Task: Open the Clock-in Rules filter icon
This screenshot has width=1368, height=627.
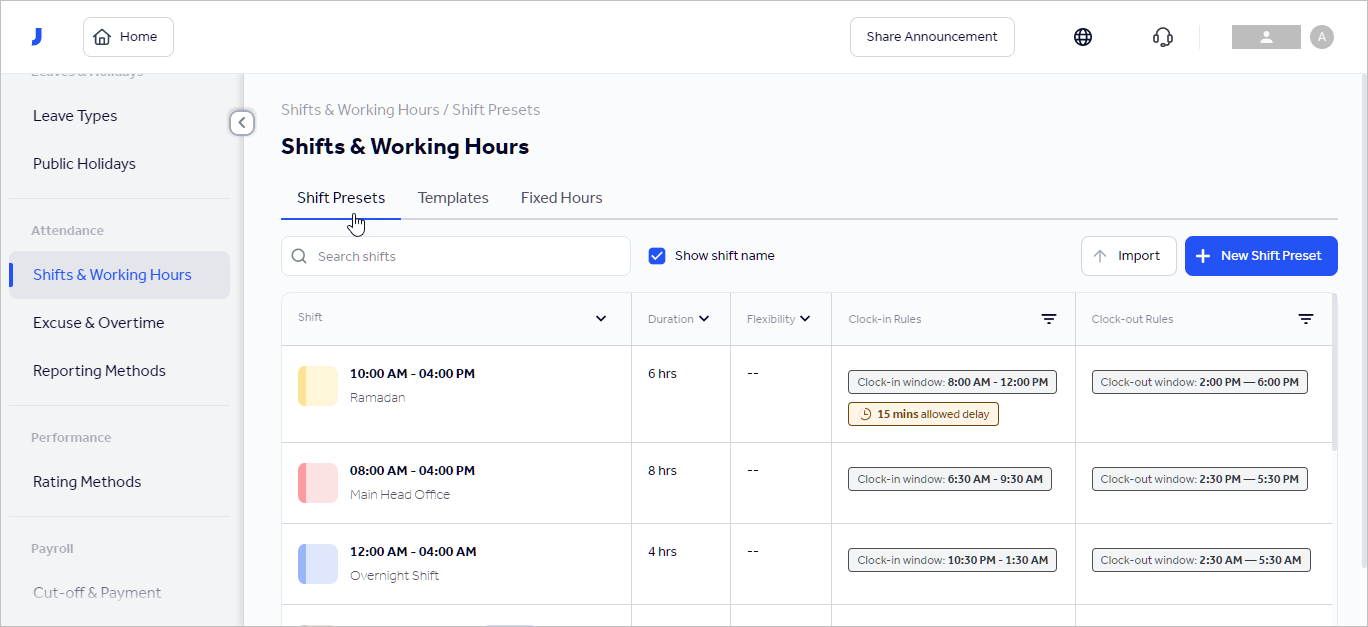Action: pyautogui.click(x=1048, y=318)
